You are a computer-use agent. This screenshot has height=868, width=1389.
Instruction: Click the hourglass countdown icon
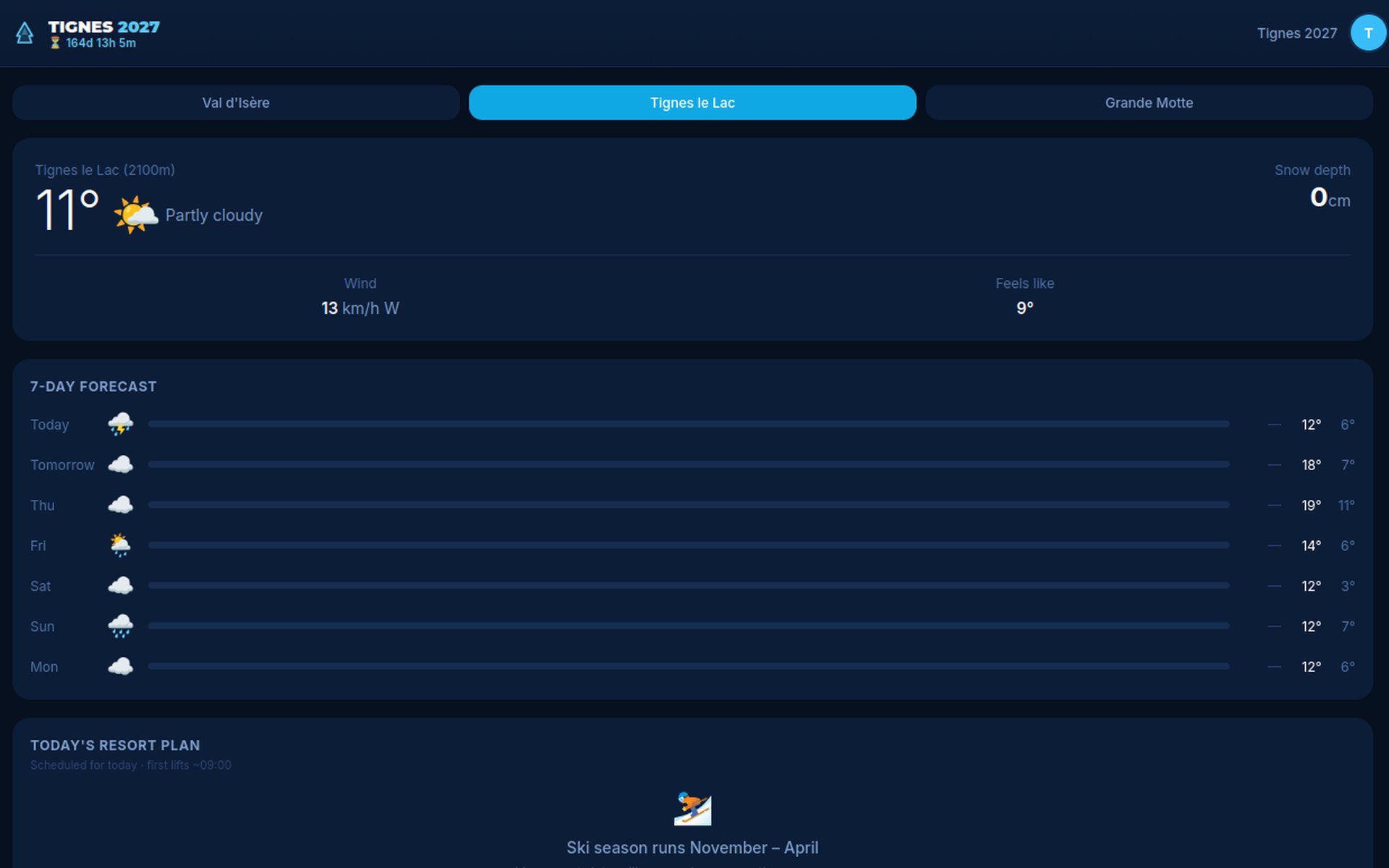coord(55,43)
